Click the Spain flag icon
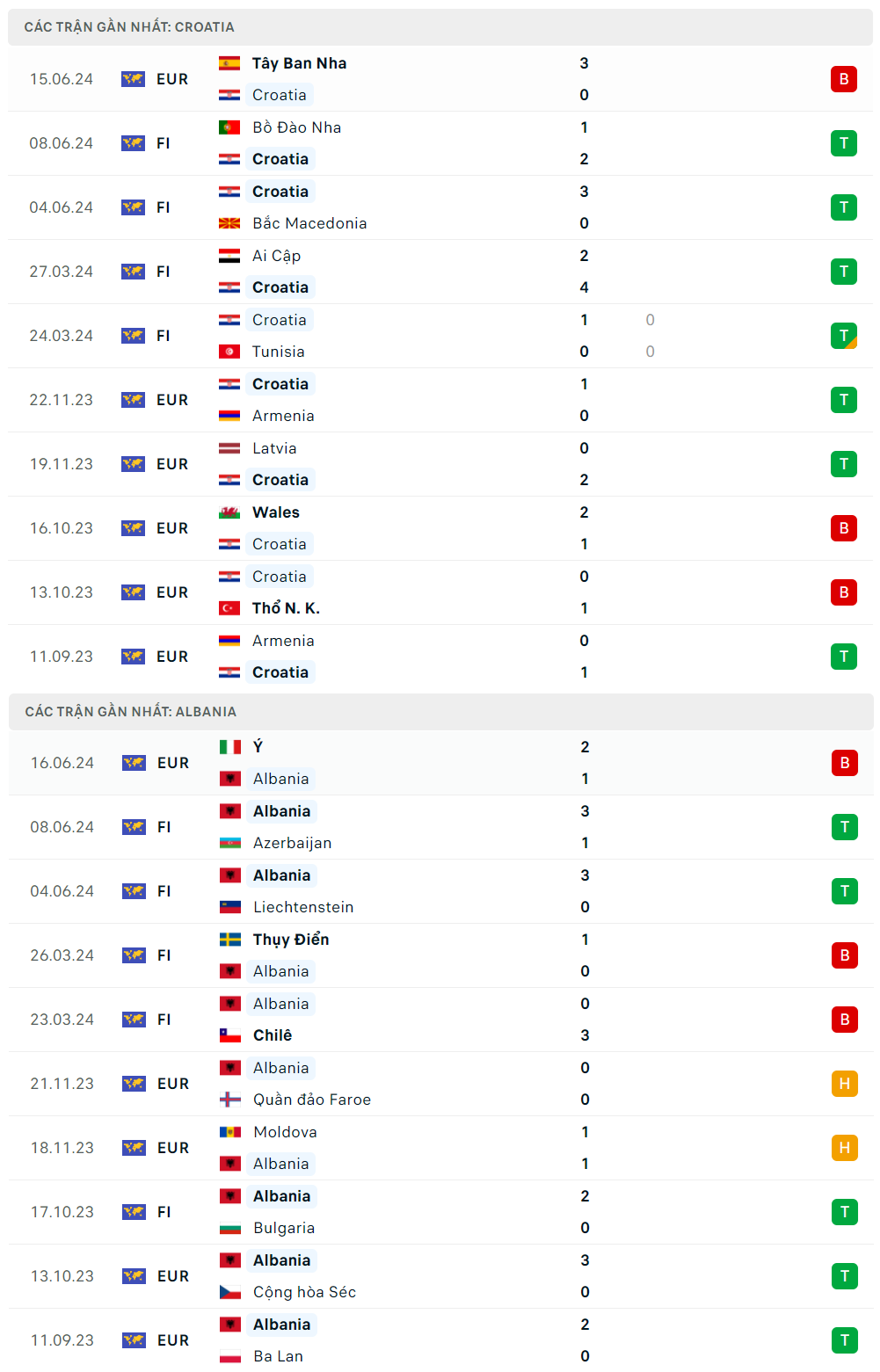The image size is (880, 1372). (x=229, y=63)
